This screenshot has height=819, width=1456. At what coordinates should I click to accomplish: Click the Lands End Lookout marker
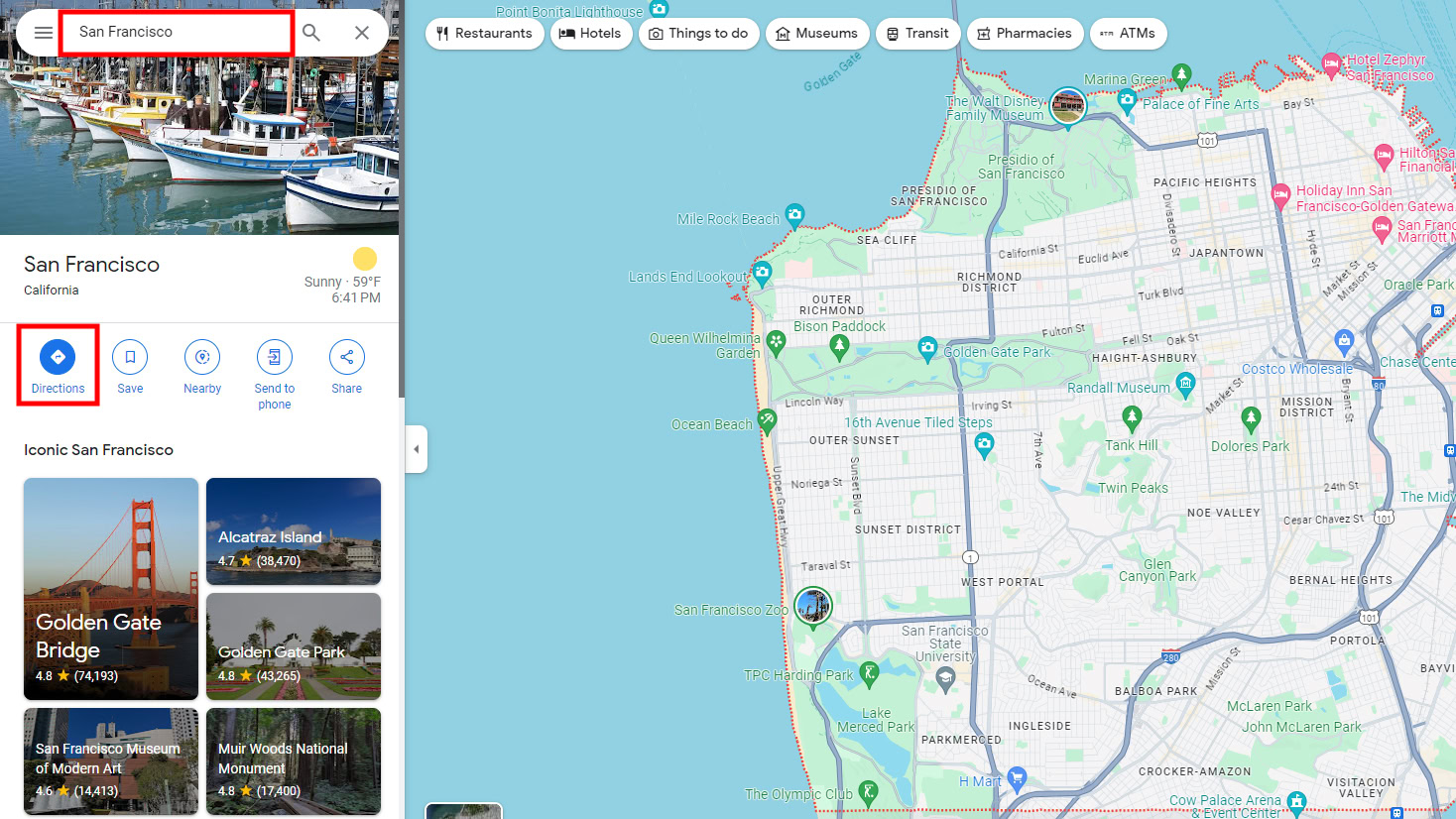tap(762, 273)
